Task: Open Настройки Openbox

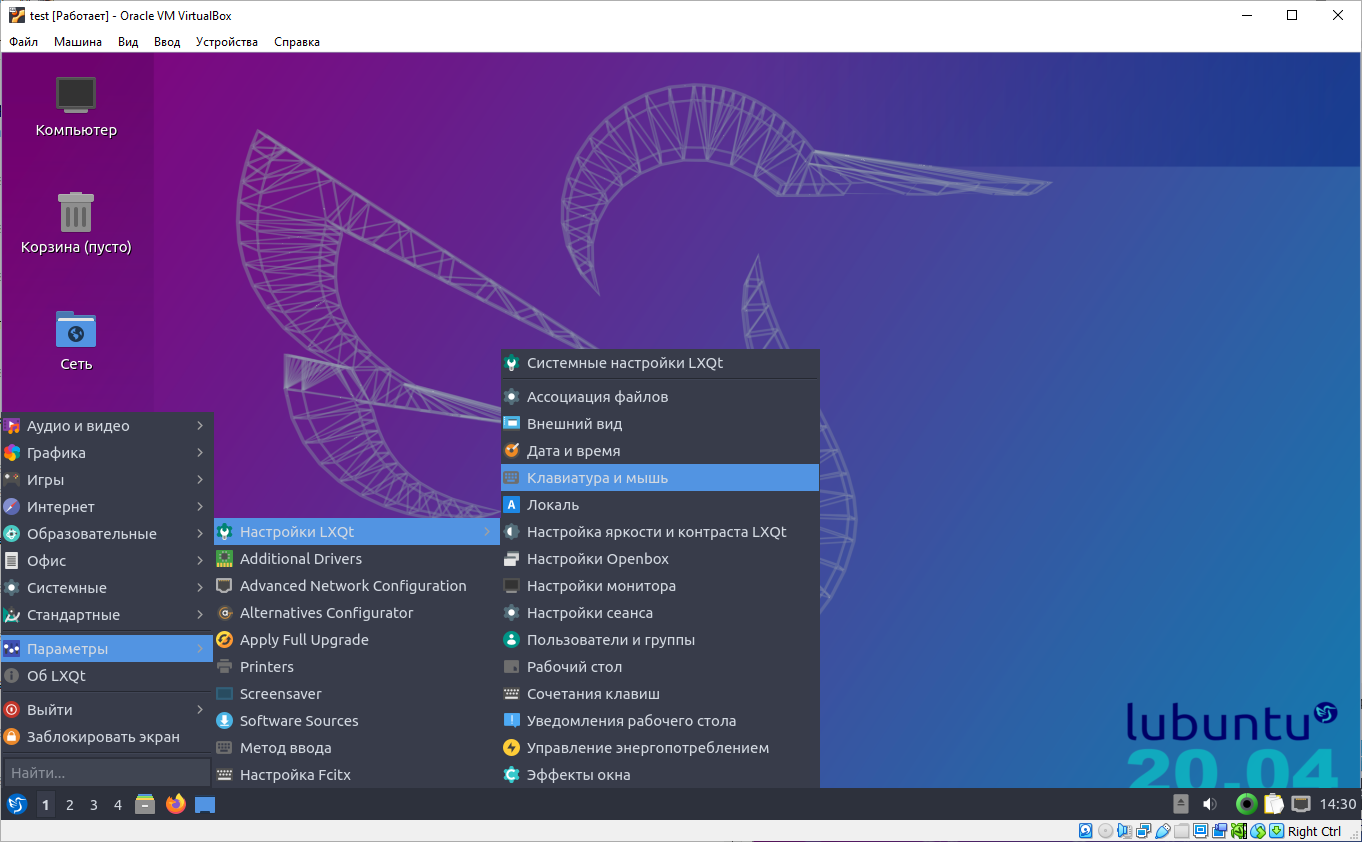Action: point(660,559)
